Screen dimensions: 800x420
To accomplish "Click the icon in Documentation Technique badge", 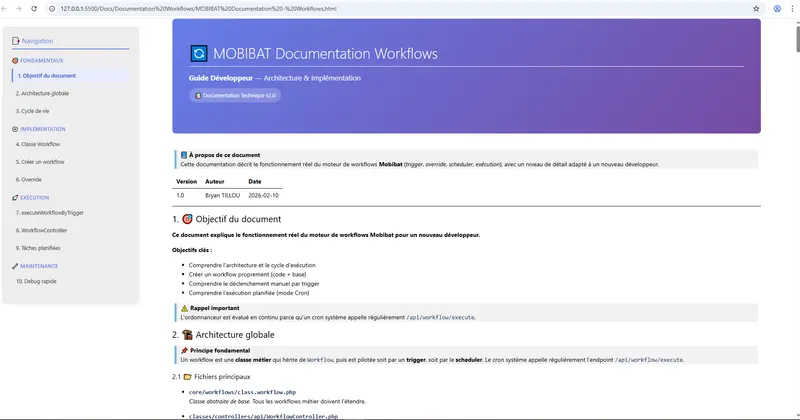I will point(198,95).
